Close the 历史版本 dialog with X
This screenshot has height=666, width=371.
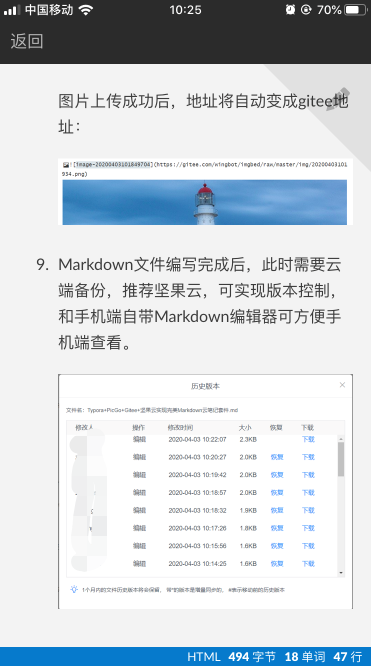click(x=342, y=385)
